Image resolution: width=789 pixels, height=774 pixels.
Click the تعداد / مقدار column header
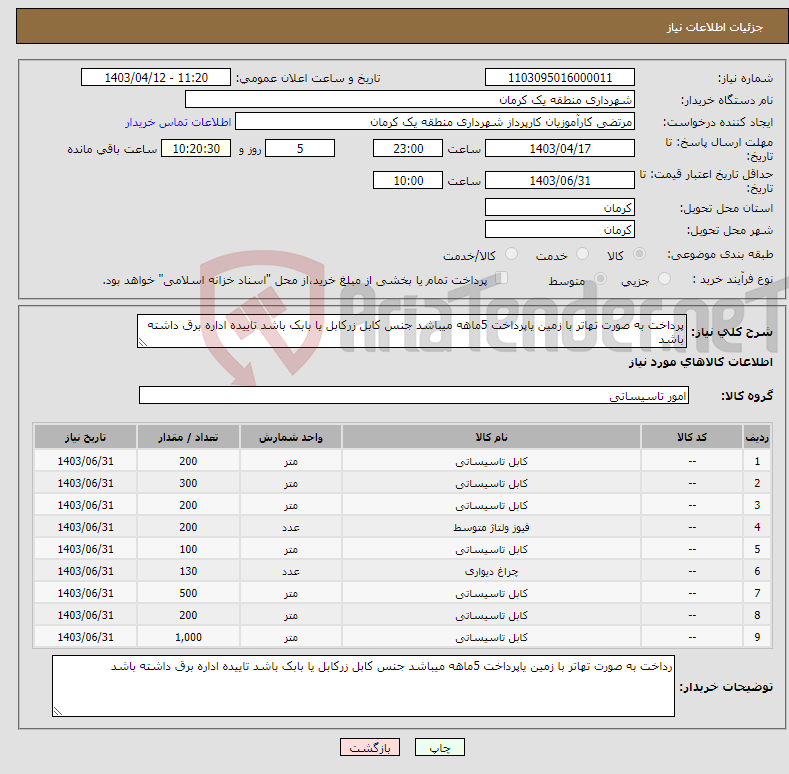(x=188, y=437)
